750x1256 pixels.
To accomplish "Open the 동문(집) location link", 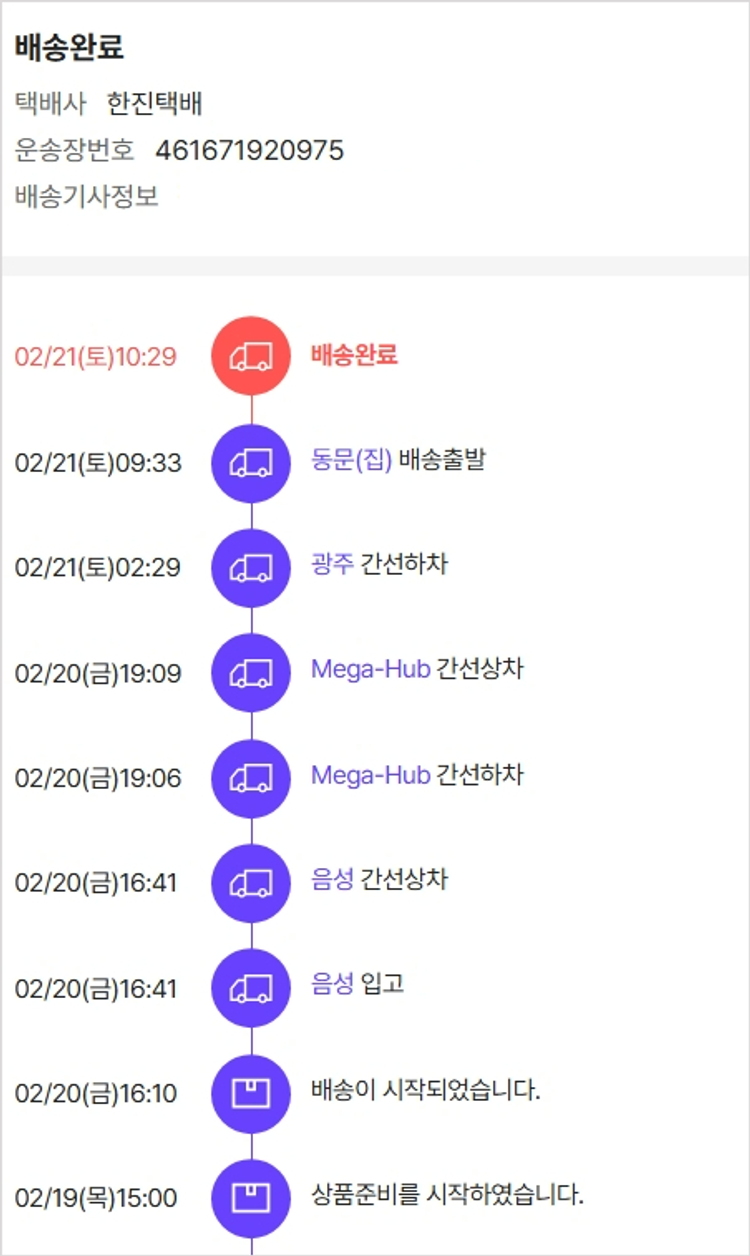I will click(351, 461).
